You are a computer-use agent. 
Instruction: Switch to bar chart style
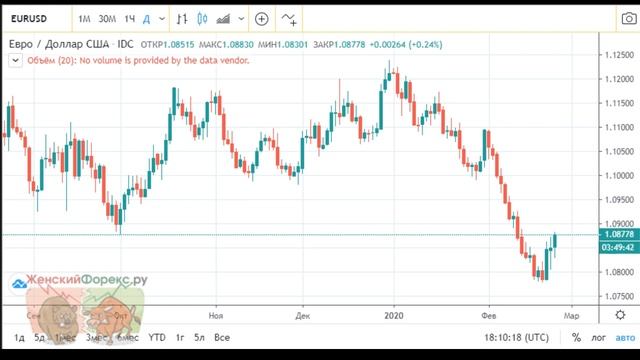point(182,19)
